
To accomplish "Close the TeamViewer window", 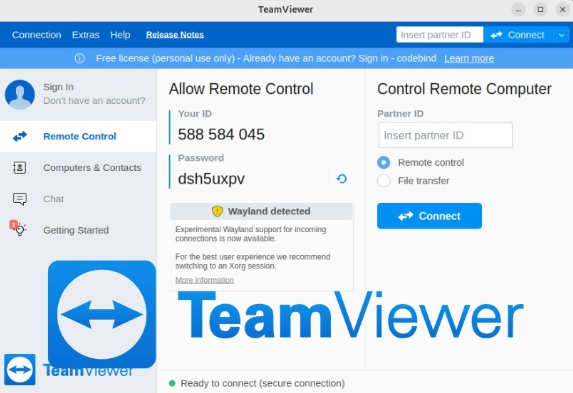I will (563, 10).
